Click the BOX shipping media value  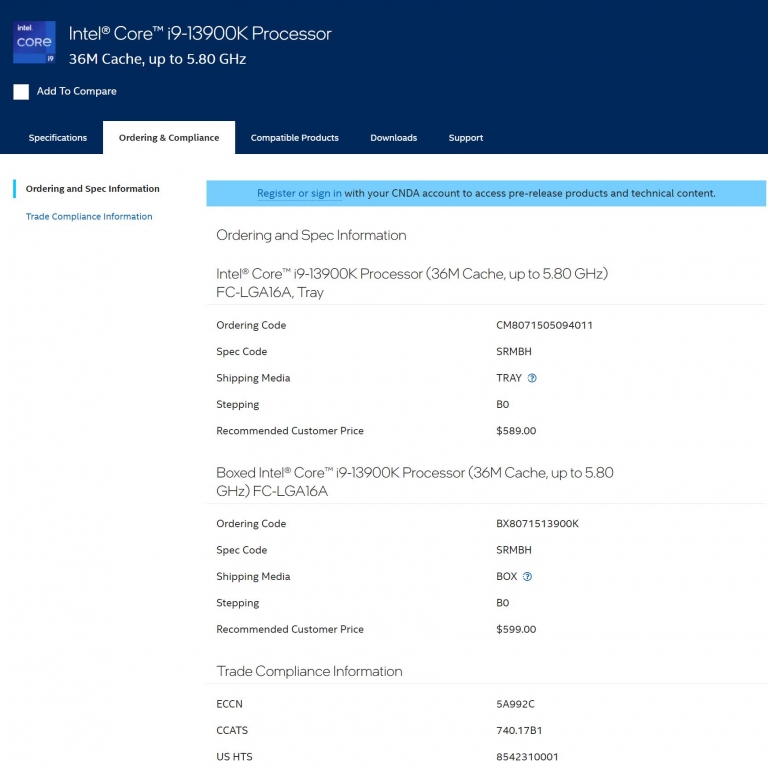click(x=506, y=576)
